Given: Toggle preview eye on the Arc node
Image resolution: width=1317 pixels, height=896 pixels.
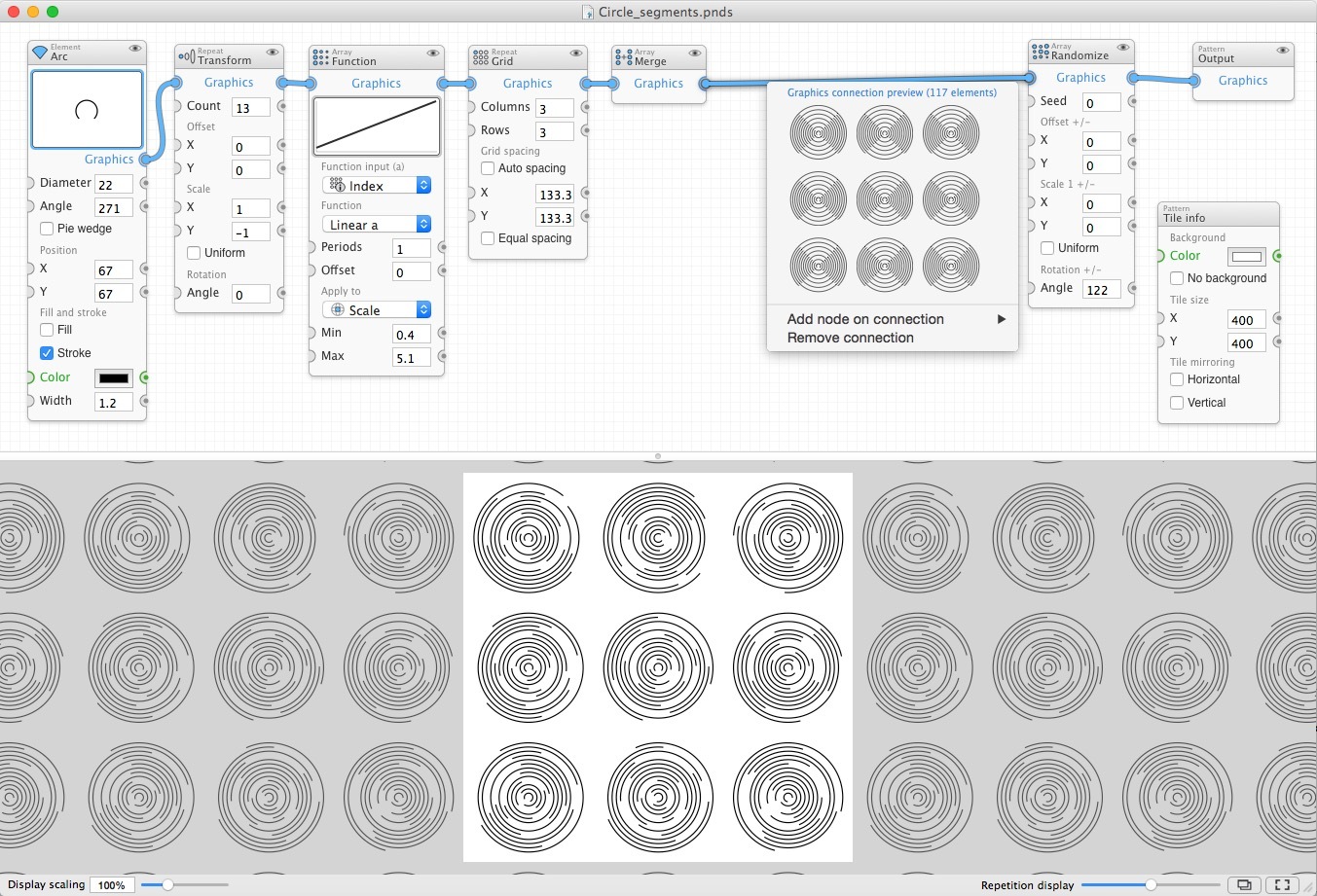Looking at the screenshot, I should (x=135, y=48).
